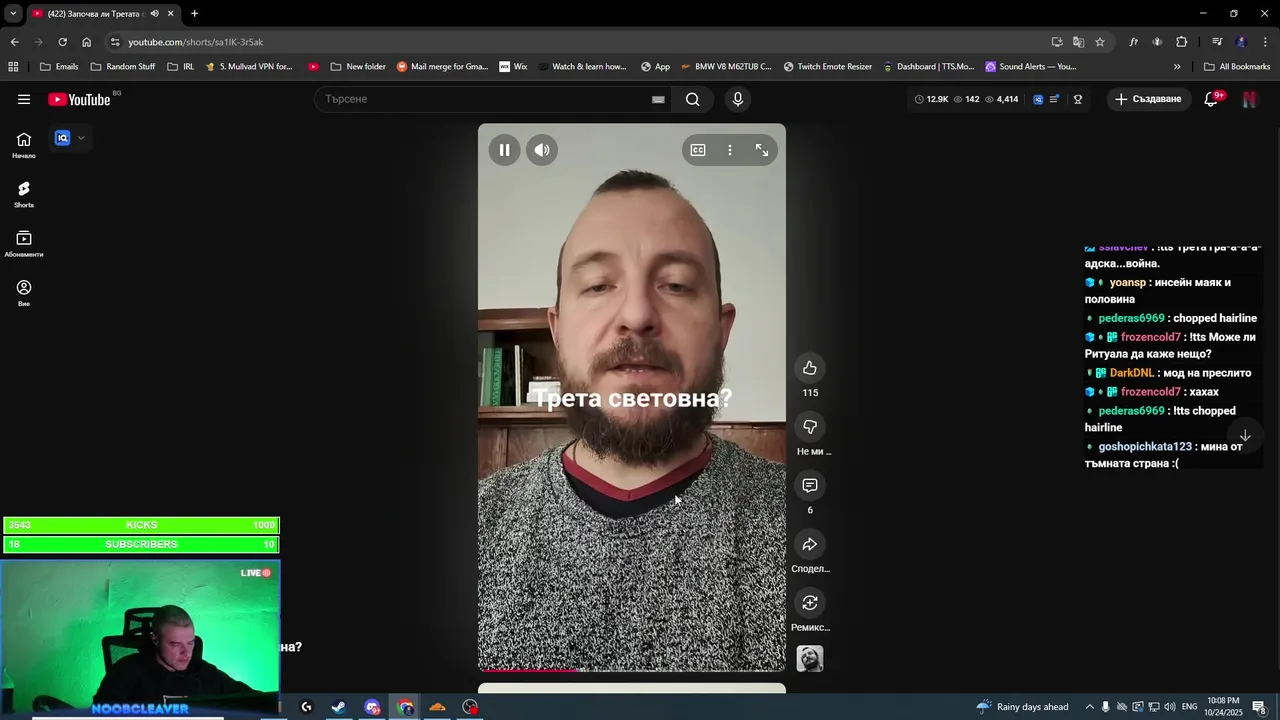Open the notifications bell 9+
Image resolution: width=1280 pixels, height=720 pixels.
pos(1212,99)
